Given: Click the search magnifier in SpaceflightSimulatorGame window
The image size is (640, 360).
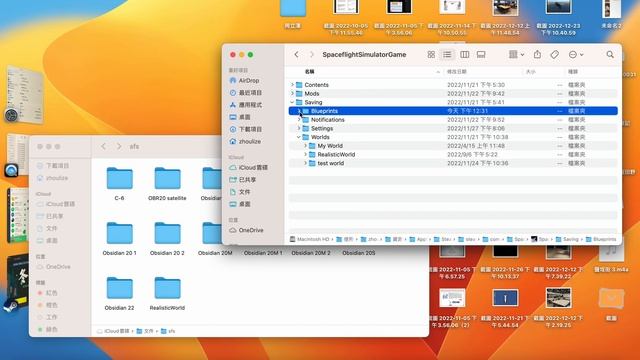Looking at the screenshot, I should tap(610, 55).
